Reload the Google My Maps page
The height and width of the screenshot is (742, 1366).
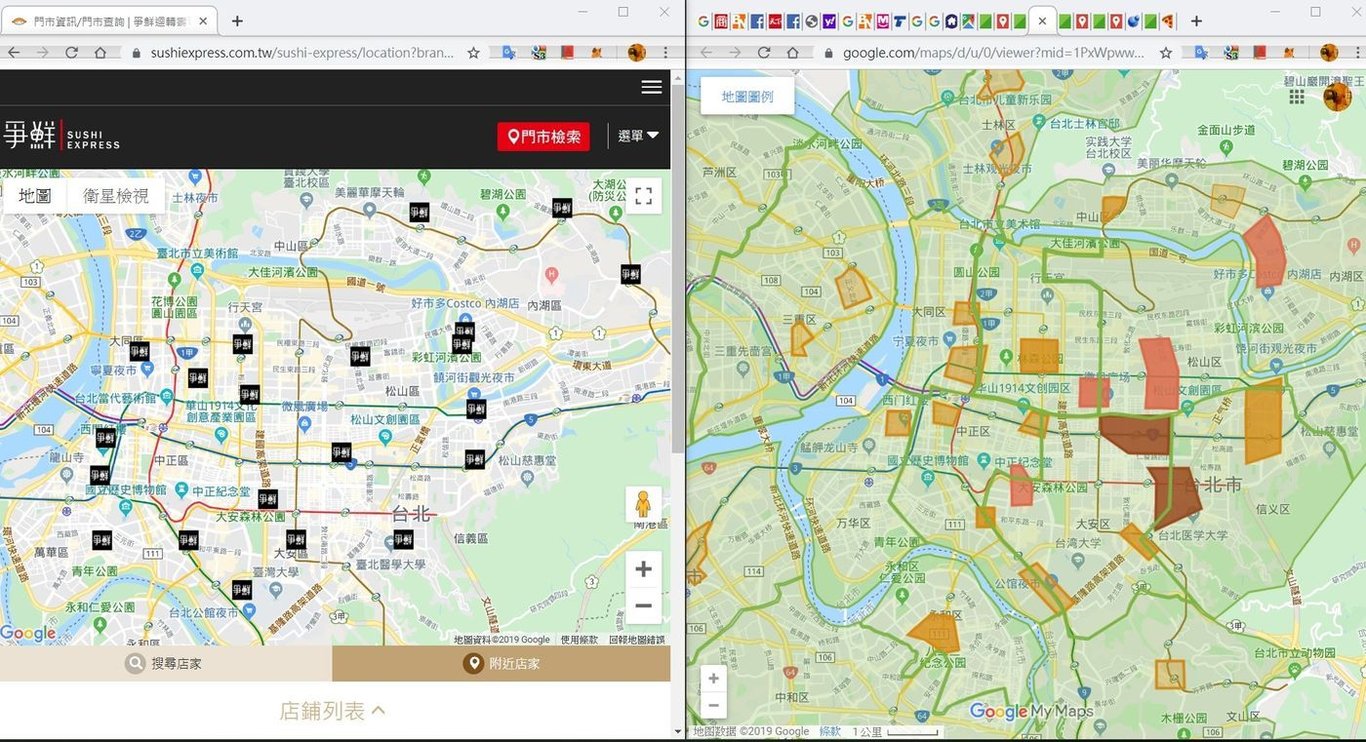point(763,52)
